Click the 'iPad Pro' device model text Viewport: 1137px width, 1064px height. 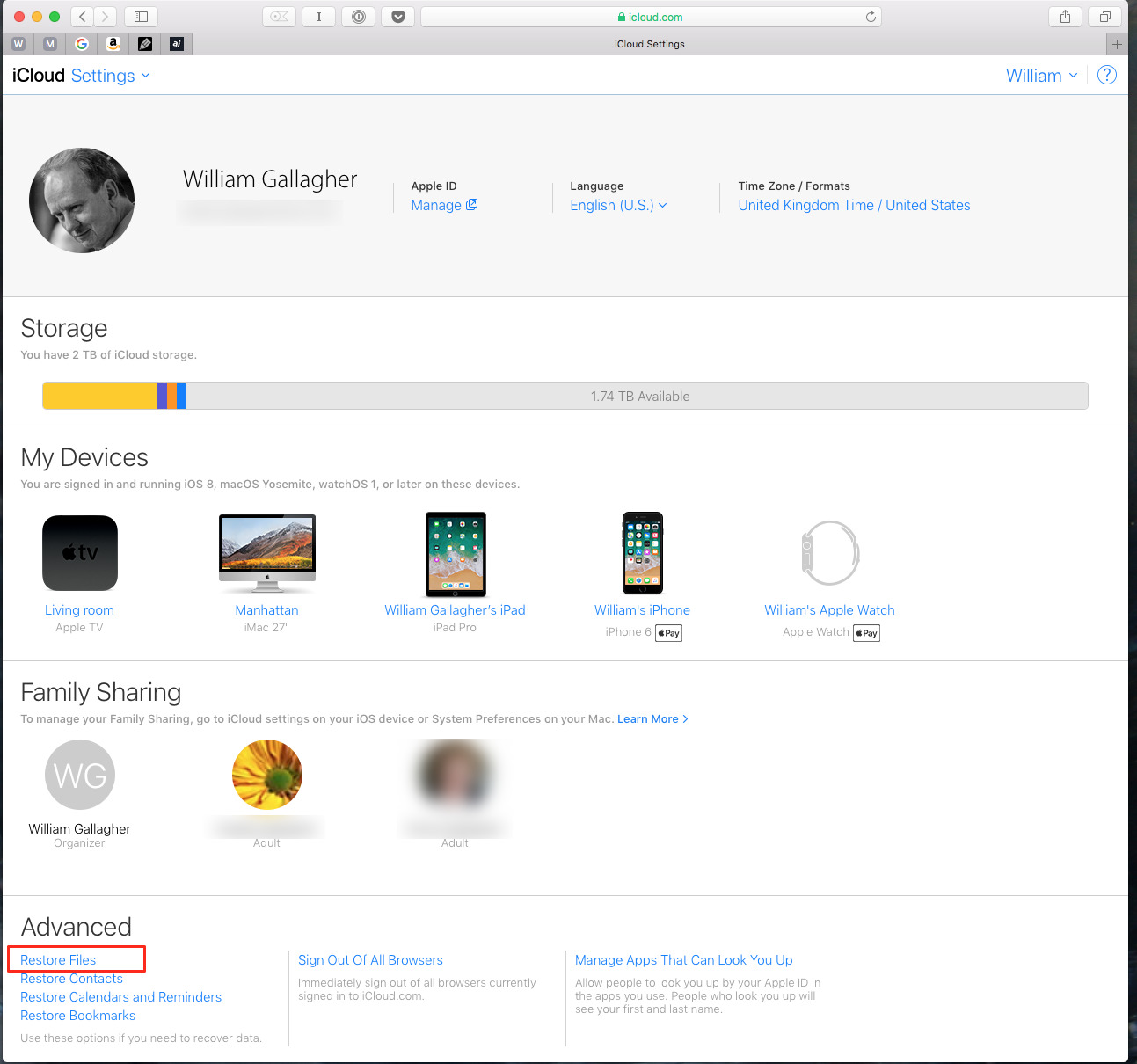coord(455,628)
